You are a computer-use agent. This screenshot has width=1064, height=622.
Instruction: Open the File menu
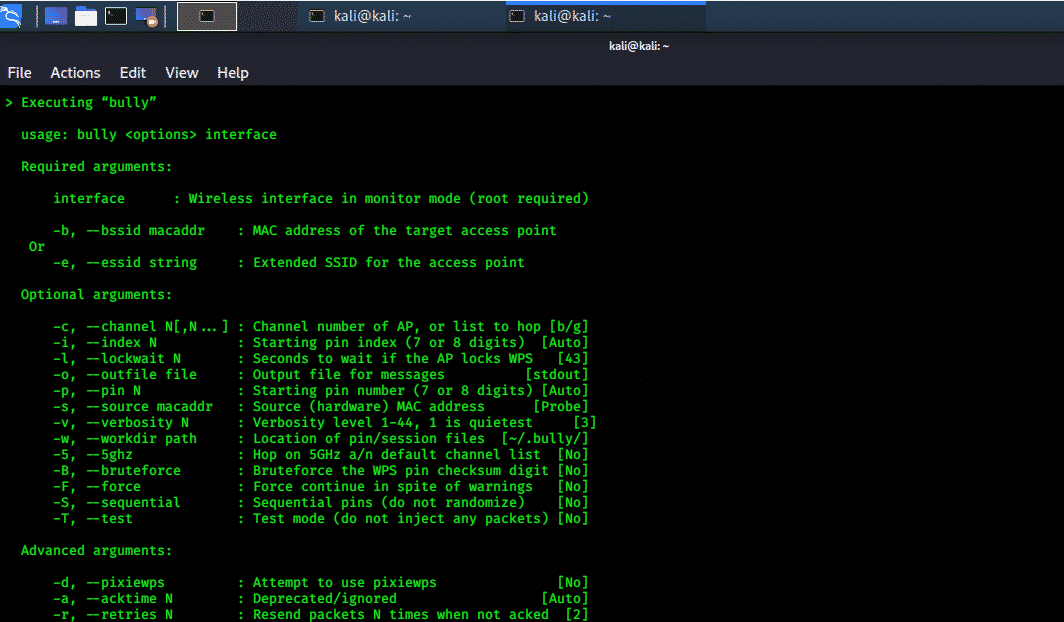pyautogui.click(x=20, y=73)
